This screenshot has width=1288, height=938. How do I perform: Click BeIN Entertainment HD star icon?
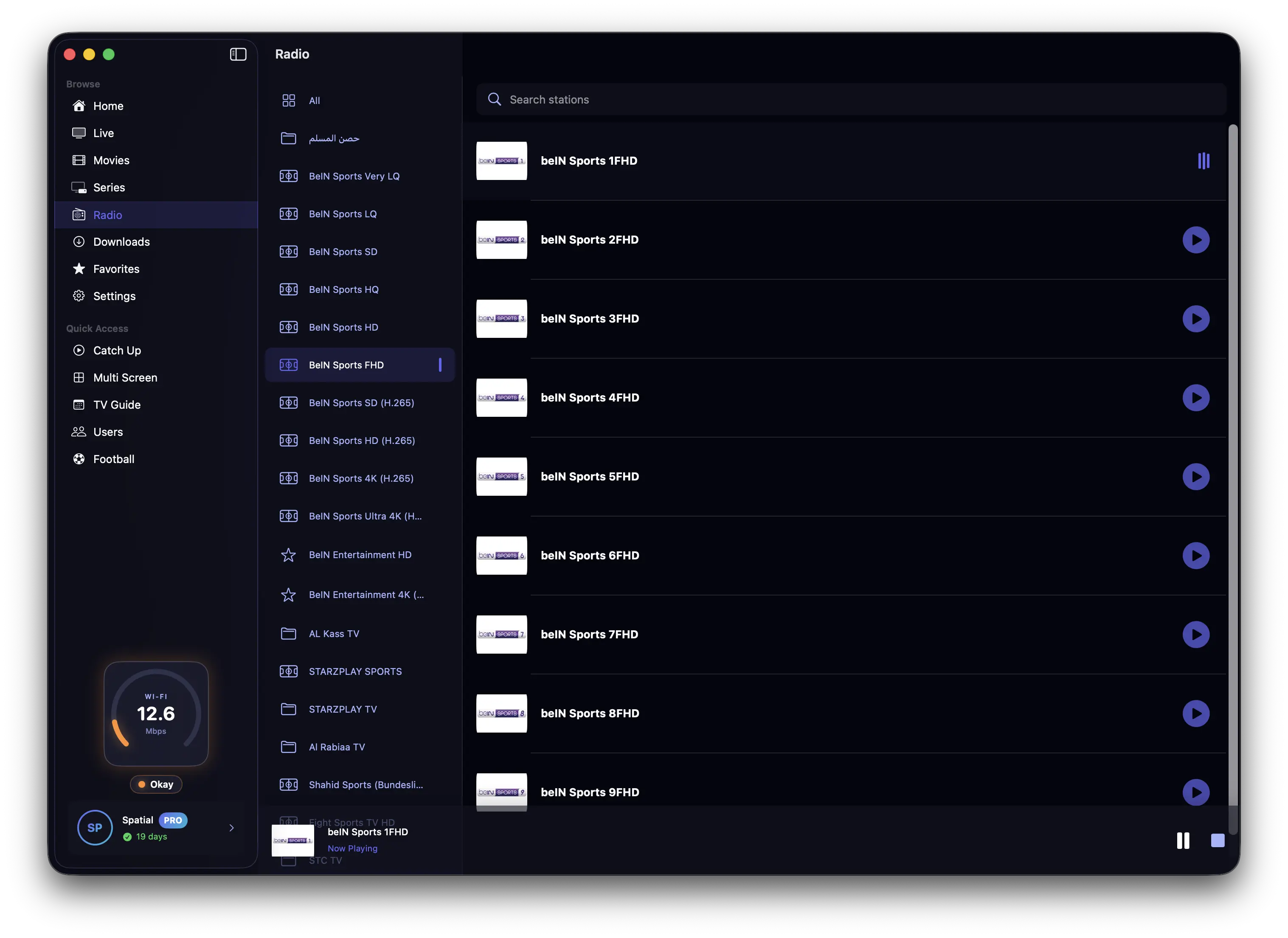289,555
